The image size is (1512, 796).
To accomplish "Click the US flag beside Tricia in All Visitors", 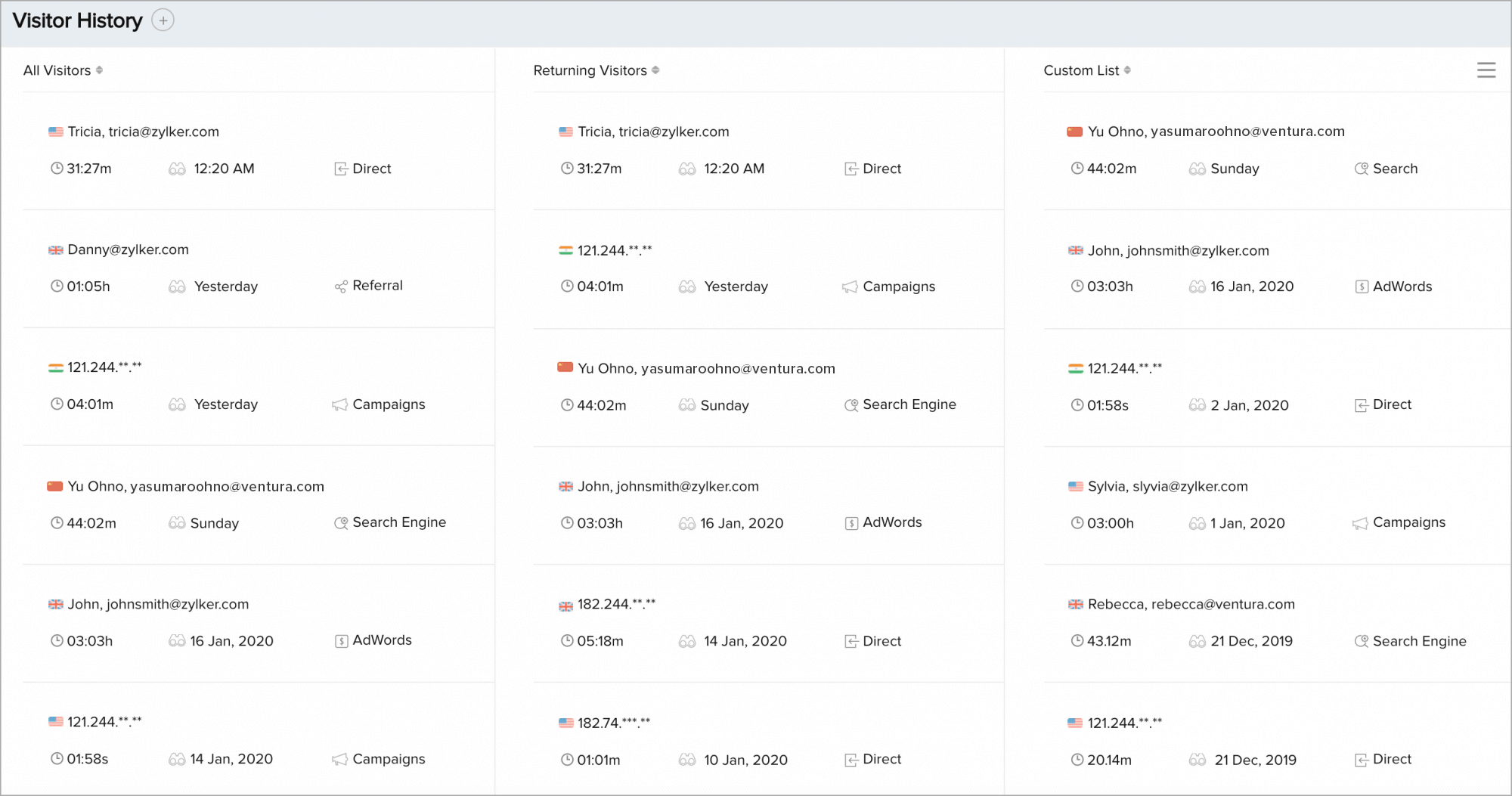I will point(56,132).
